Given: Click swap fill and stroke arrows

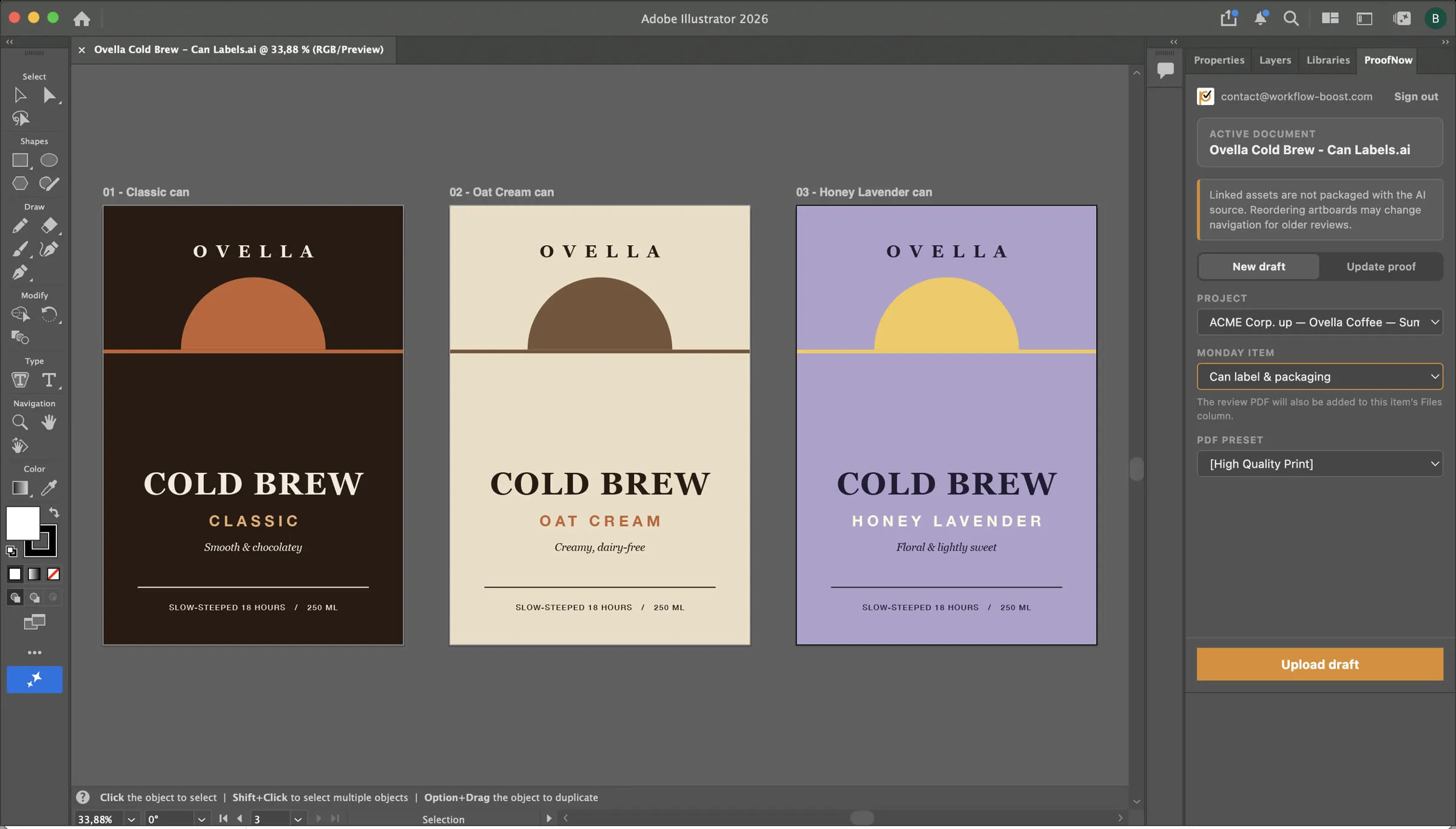Looking at the screenshot, I should 54,512.
